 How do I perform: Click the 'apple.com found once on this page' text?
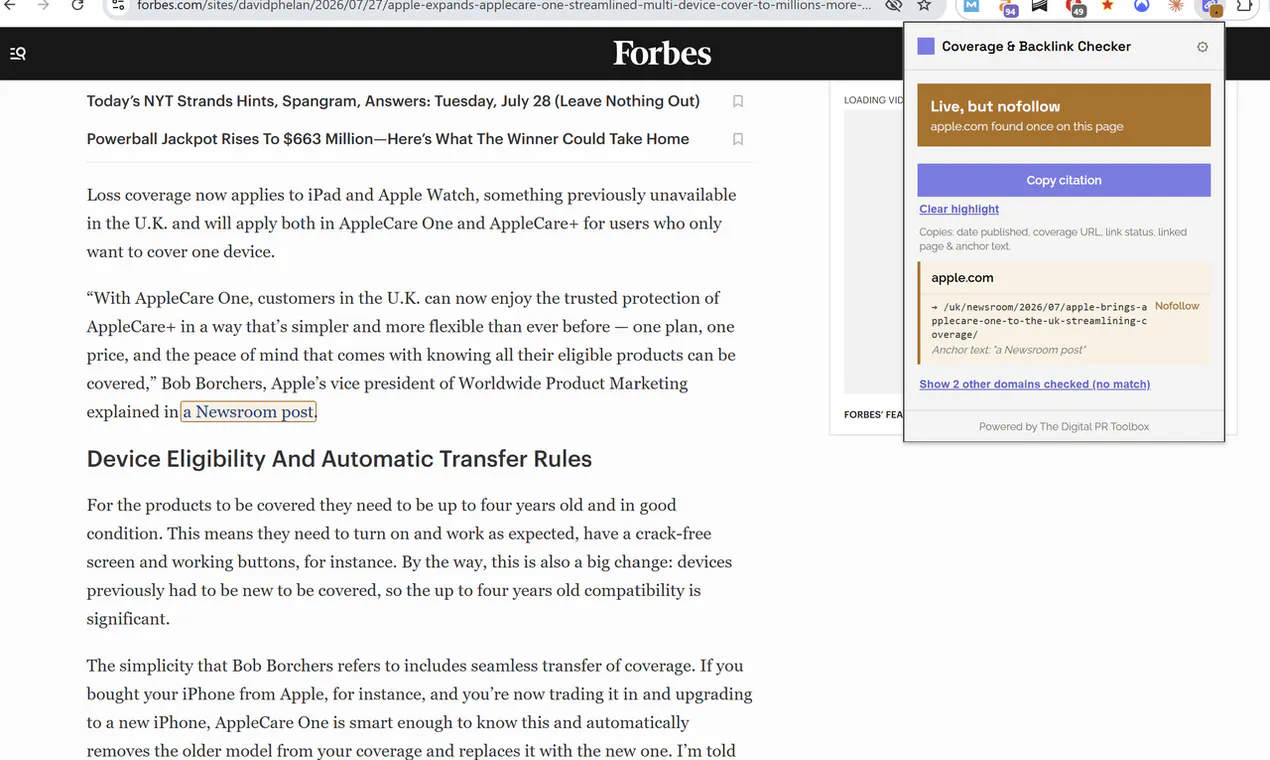click(1027, 127)
